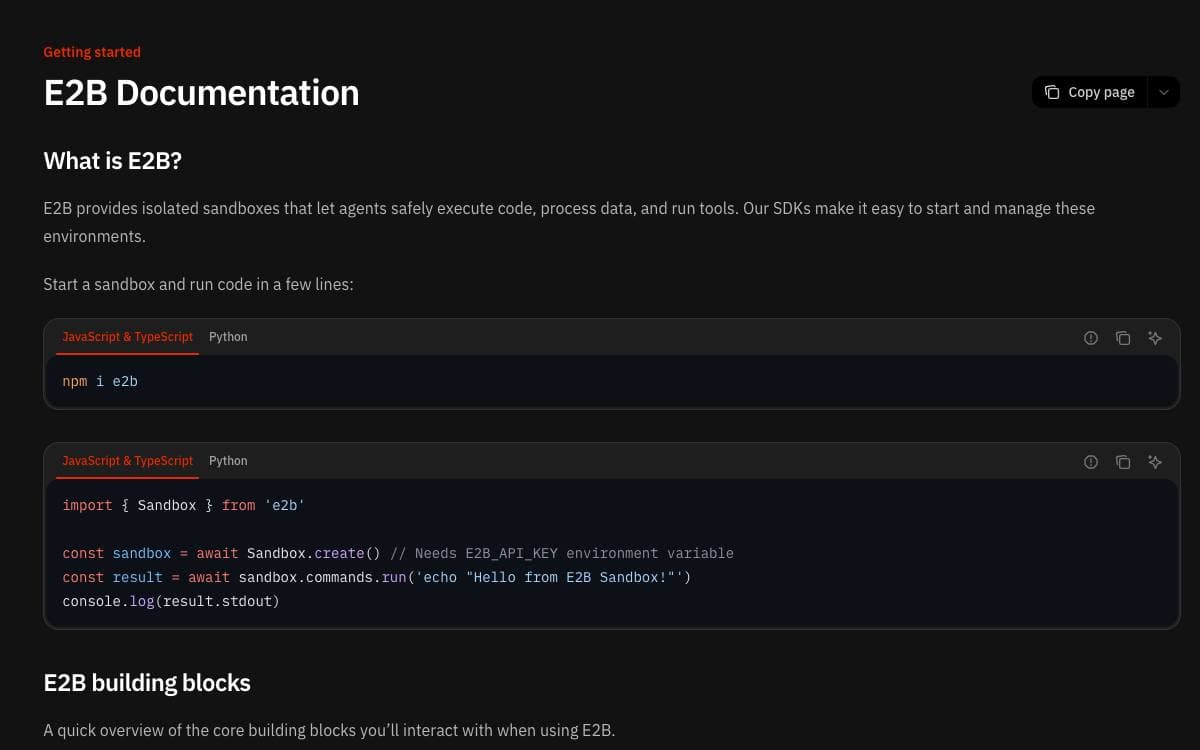The width and height of the screenshot is (1200, 750).
Task: Click the console.log(result.stdout) line
Action: click(x=171, y=601)
